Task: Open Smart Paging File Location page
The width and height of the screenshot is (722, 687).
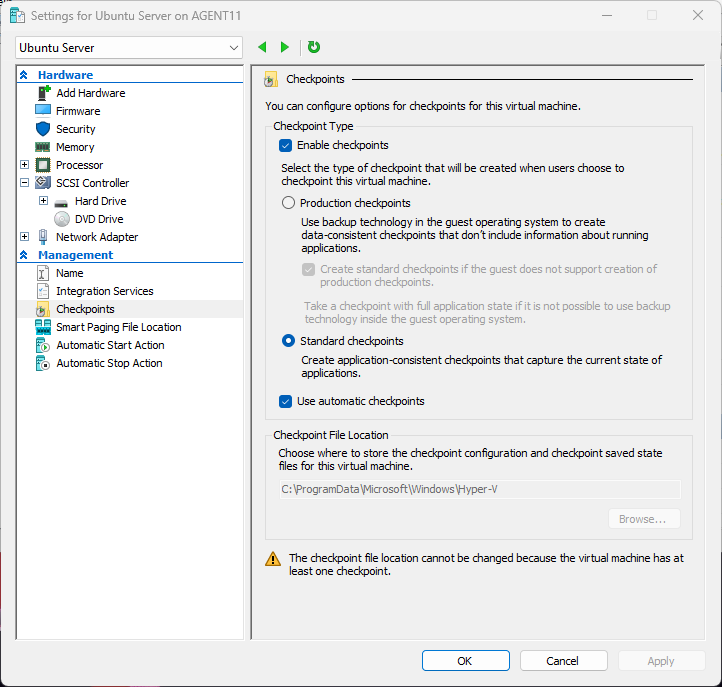Action: point(118,327)
